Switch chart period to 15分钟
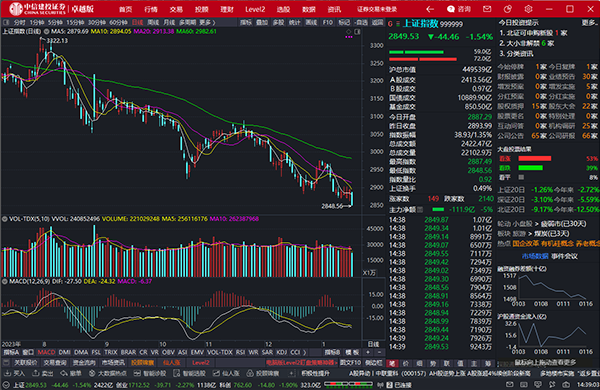600x390 pixels. click(75, 23)
